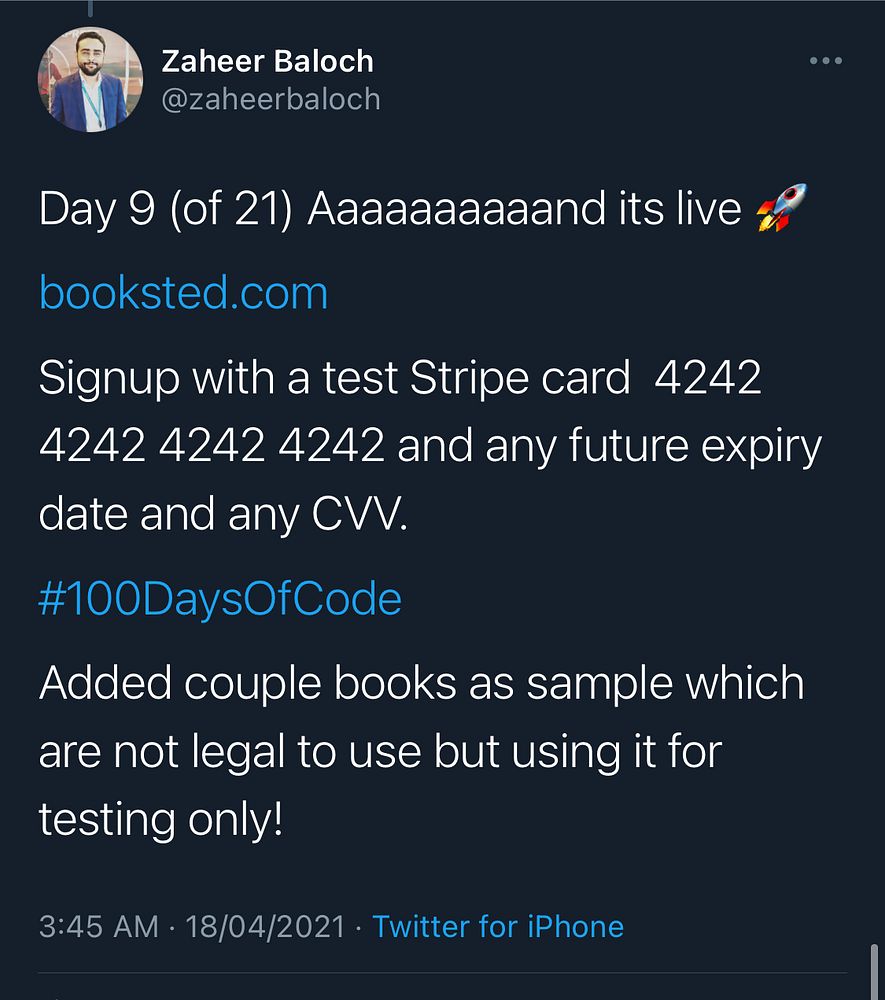Tap the 'testing only!' text

(161, 820)
